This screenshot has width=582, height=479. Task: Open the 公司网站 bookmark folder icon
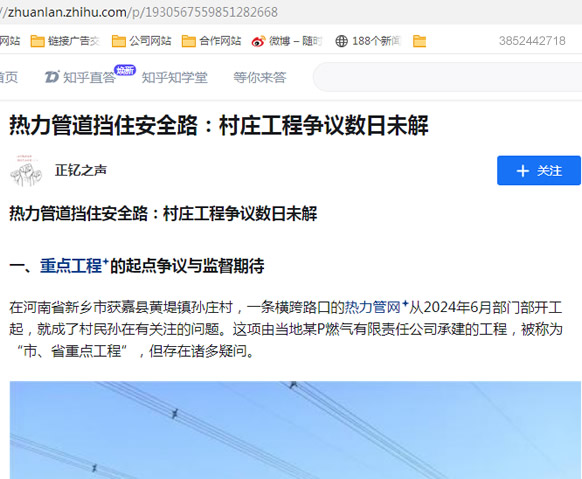click(x=119, y=41)
